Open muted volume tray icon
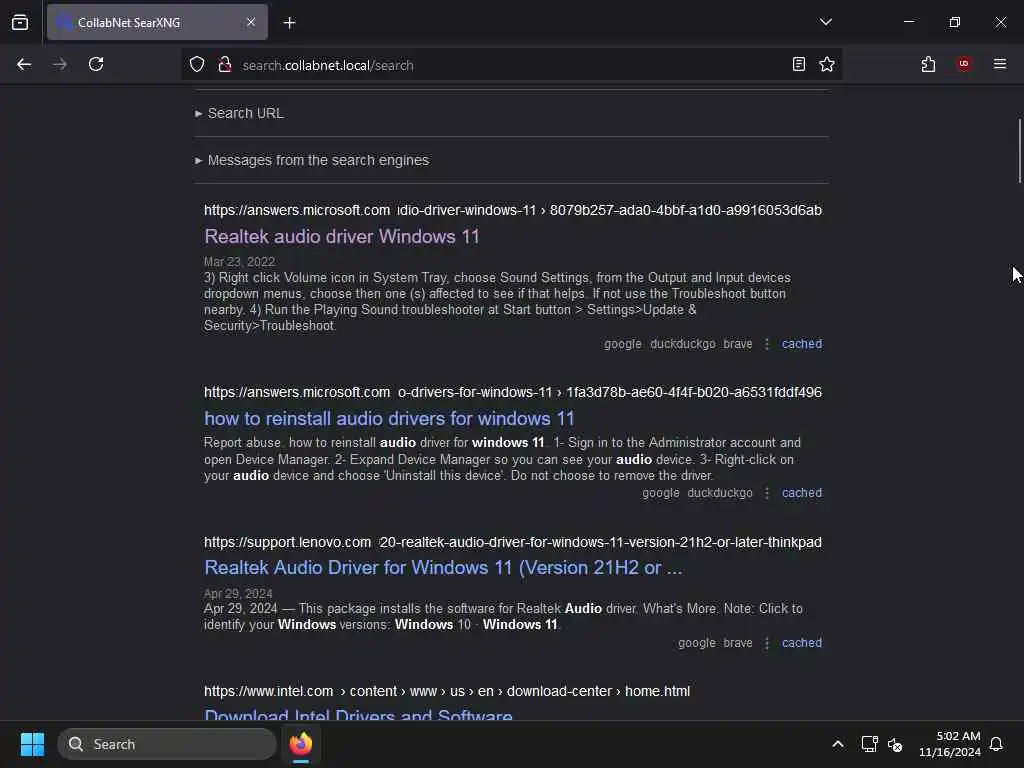Viewport: 1024px width, 768px height. 895,744
